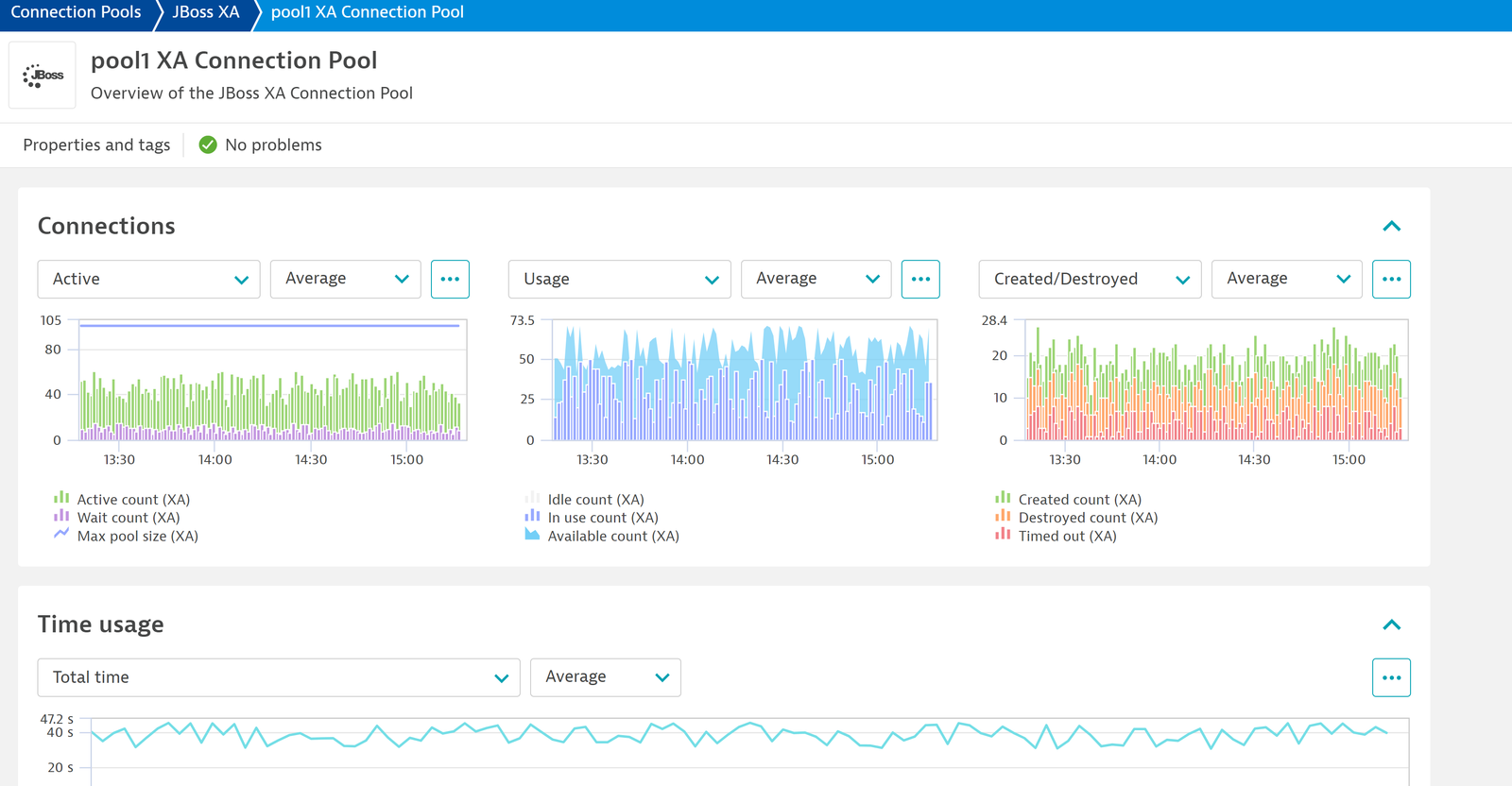The width and height of the screenshot is (1512, 786).
Task: Click the Created/Destroyed bar chart
Action: pos(1216,381)
